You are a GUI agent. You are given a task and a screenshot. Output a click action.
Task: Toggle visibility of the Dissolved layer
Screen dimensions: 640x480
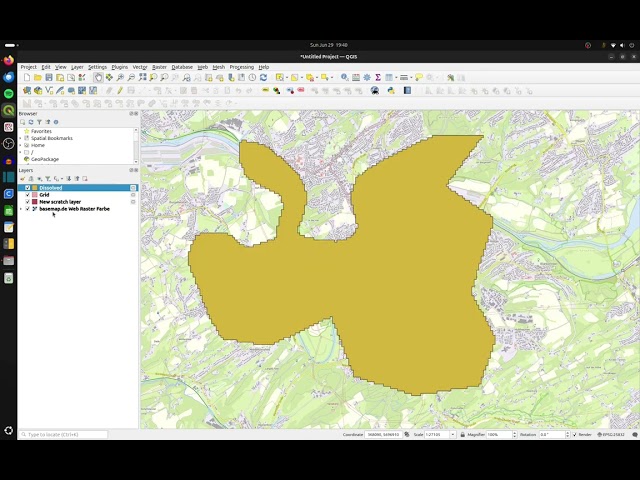[x=28, y=188]
